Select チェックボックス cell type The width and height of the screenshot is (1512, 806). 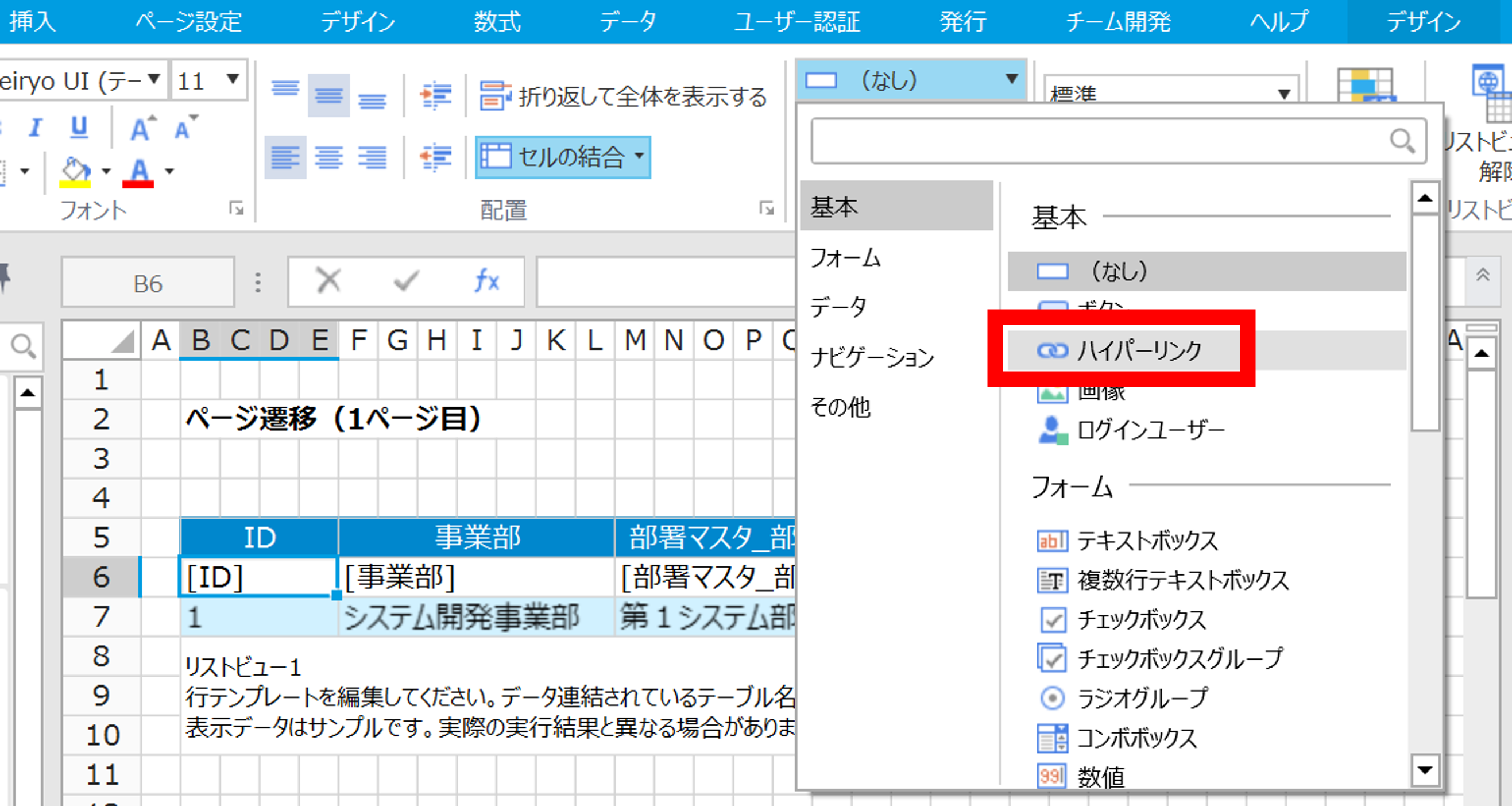pyautogui.click(x=1140, y=620)
